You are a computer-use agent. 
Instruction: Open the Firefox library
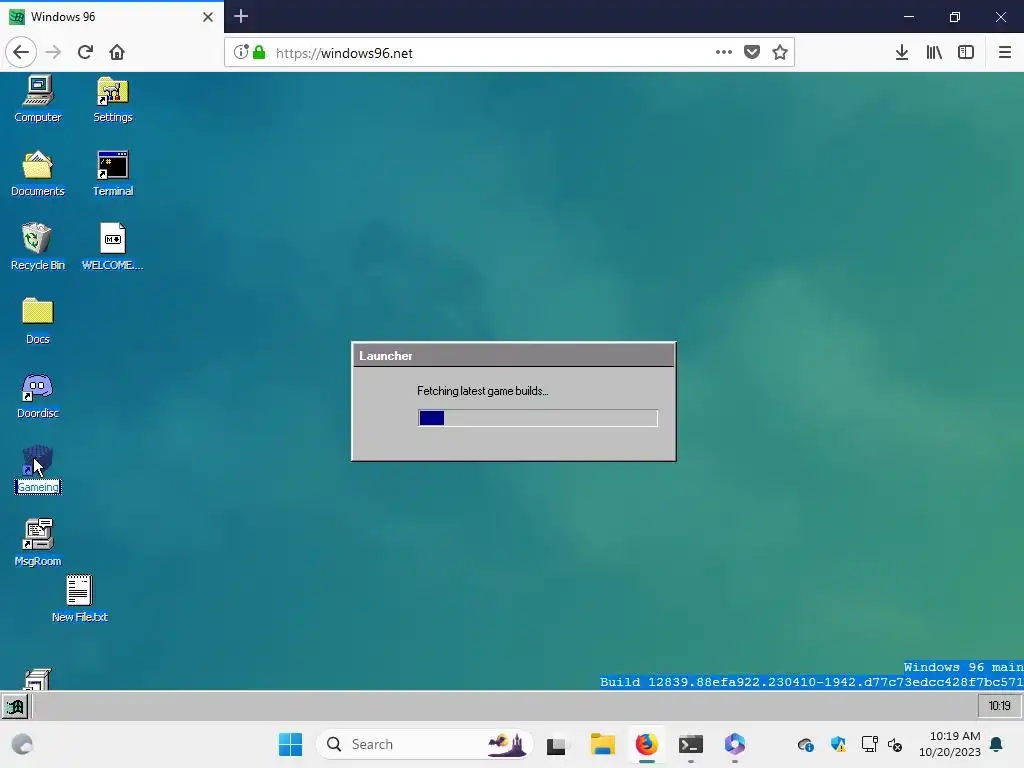coord(934,52)
